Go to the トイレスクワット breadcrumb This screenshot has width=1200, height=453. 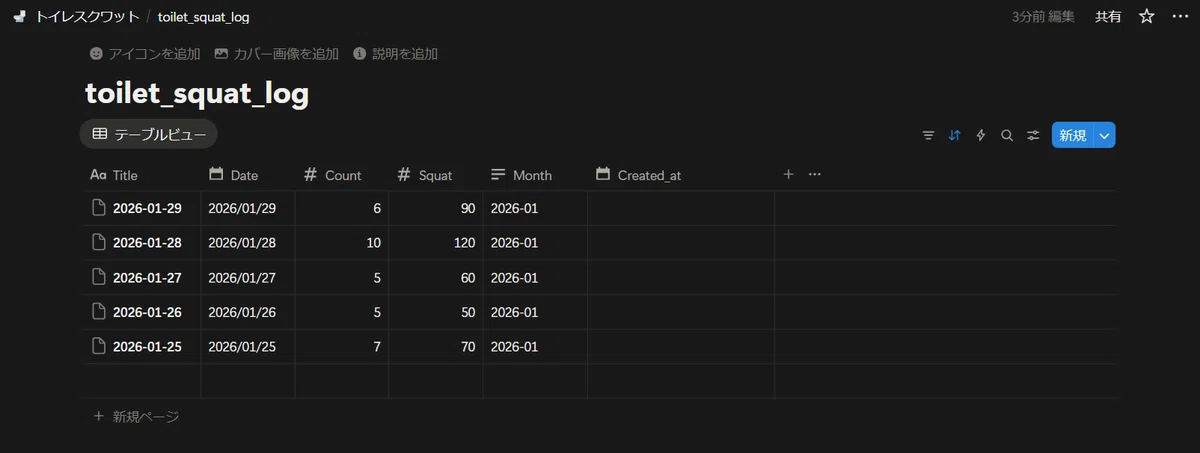pos(77,17)
